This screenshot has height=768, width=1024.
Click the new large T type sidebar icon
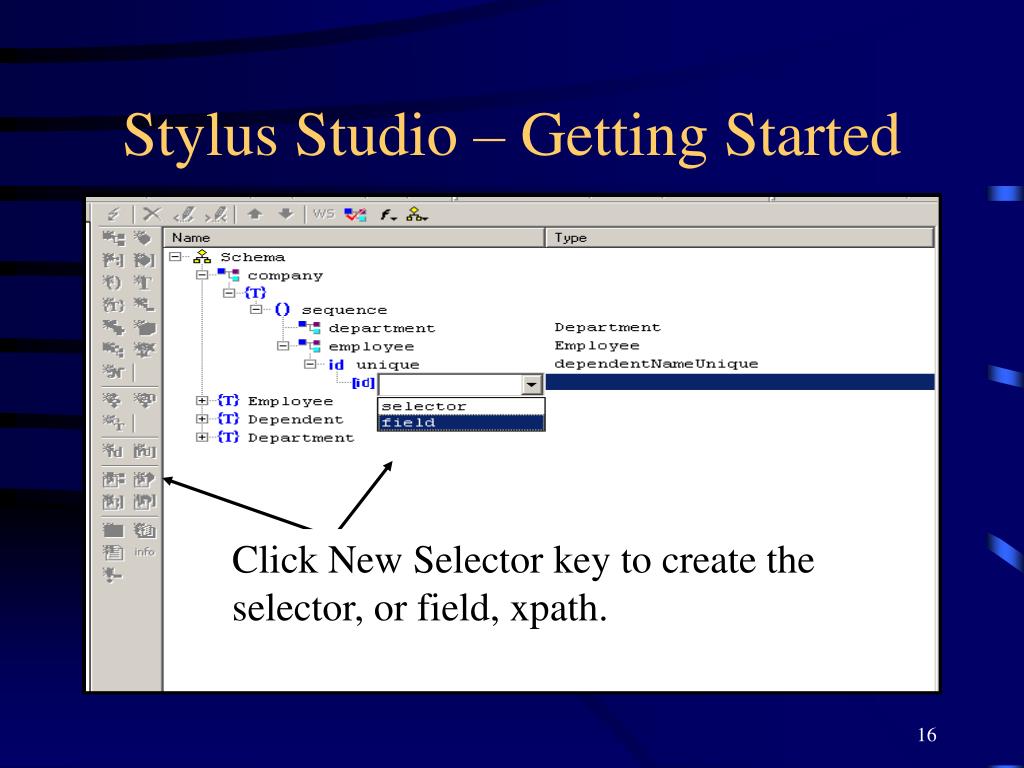[143, 282]
